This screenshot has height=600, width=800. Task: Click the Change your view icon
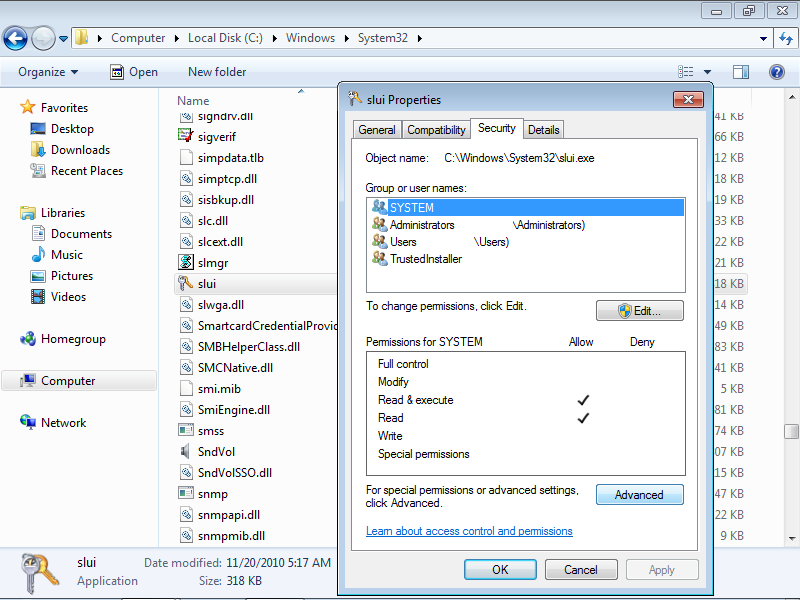[685, 72]
